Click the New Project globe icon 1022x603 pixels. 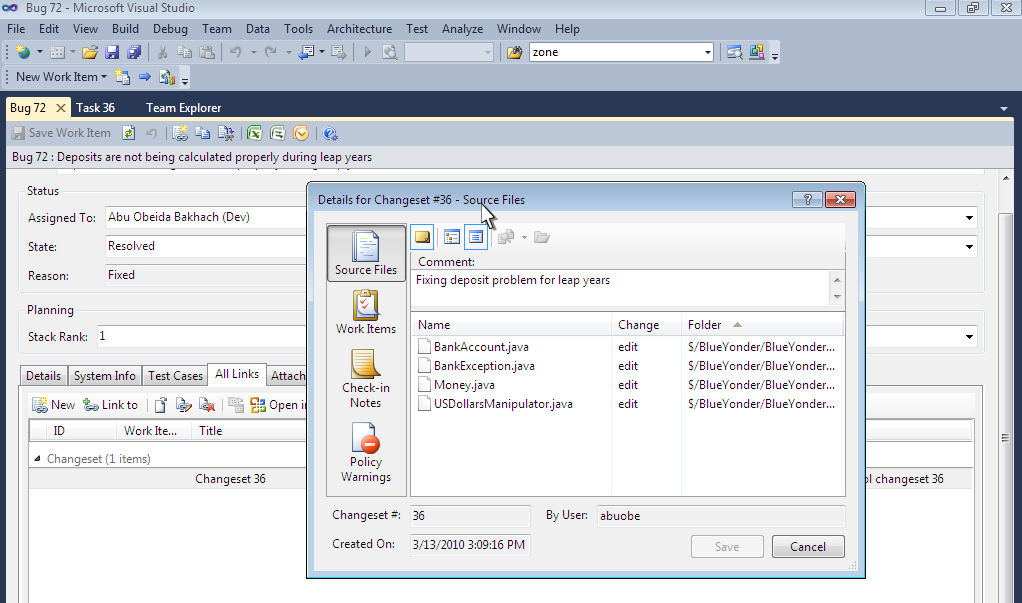23,52
